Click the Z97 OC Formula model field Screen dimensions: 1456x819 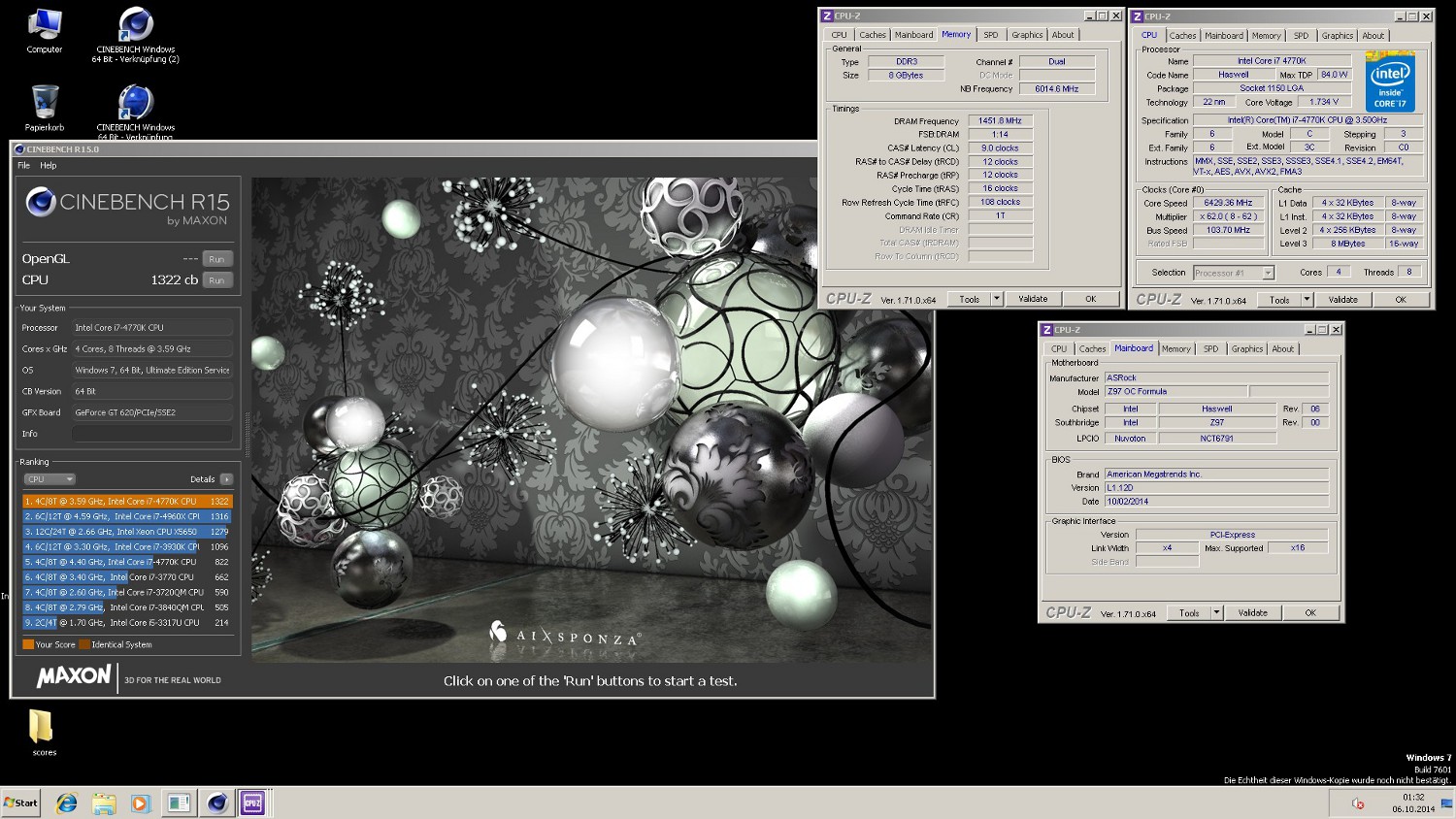pos(1175,392)
